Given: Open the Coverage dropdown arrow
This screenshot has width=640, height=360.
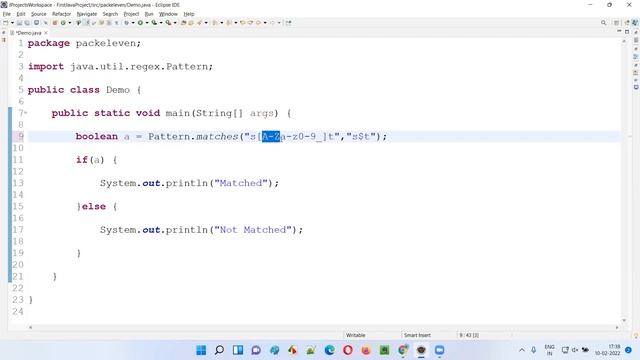Looking at the screenshot, I should click(x=161, y=23).
